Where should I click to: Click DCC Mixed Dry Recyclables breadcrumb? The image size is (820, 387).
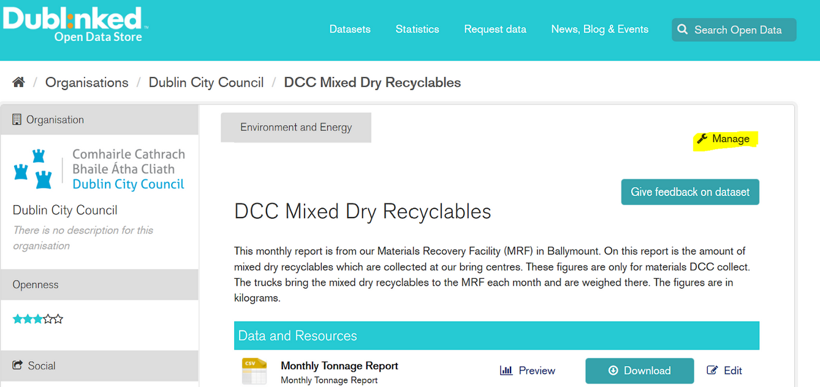[372, 83]
